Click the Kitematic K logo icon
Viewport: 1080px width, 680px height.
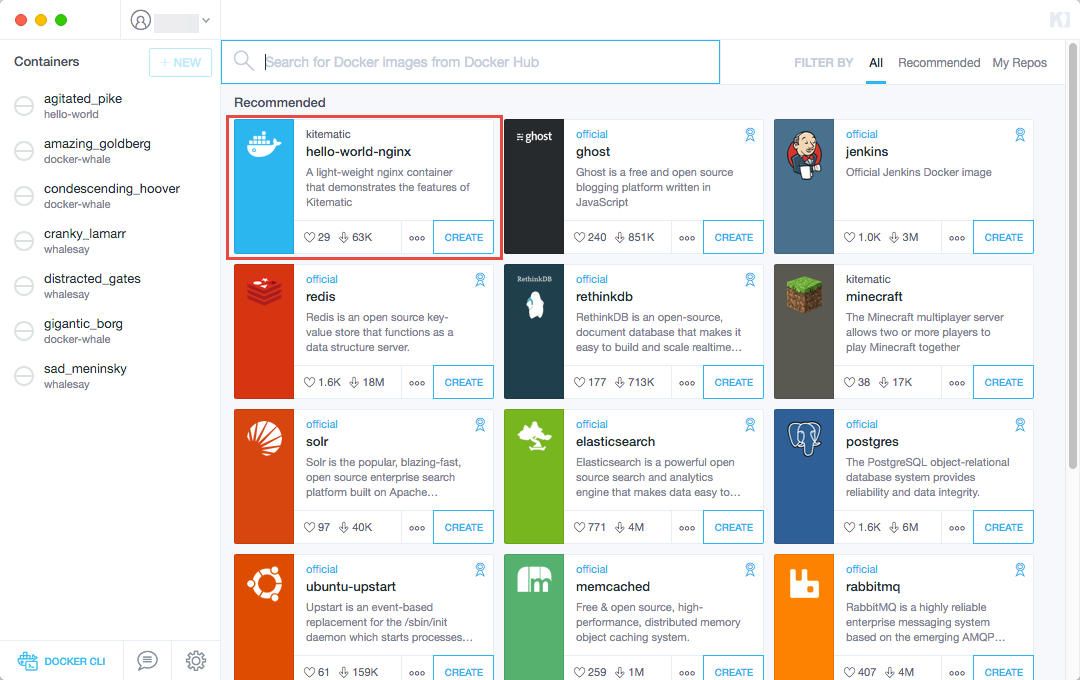(x=1059, y=20)
